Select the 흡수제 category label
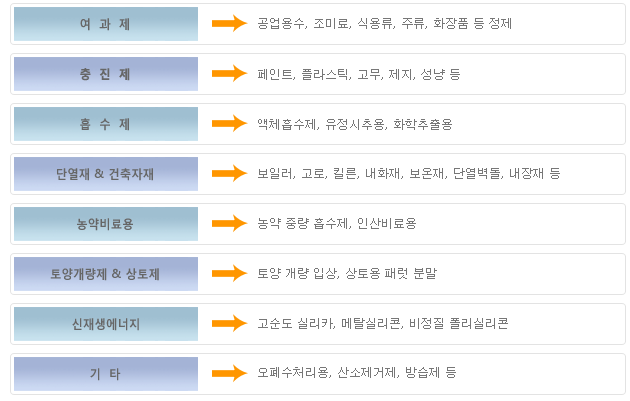Viewport: 630px width, 401px height. coord(106,124)
